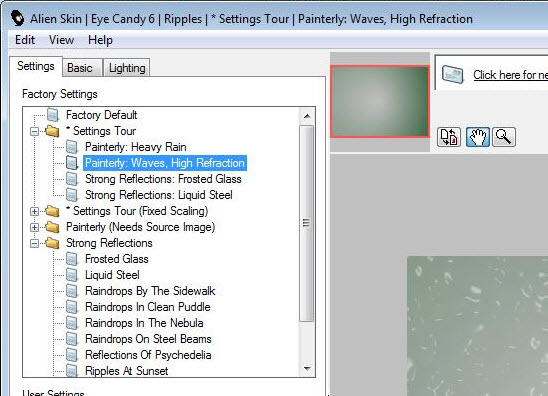Open the Edit menu
This screenshot has width=548, height=396.
25,40
